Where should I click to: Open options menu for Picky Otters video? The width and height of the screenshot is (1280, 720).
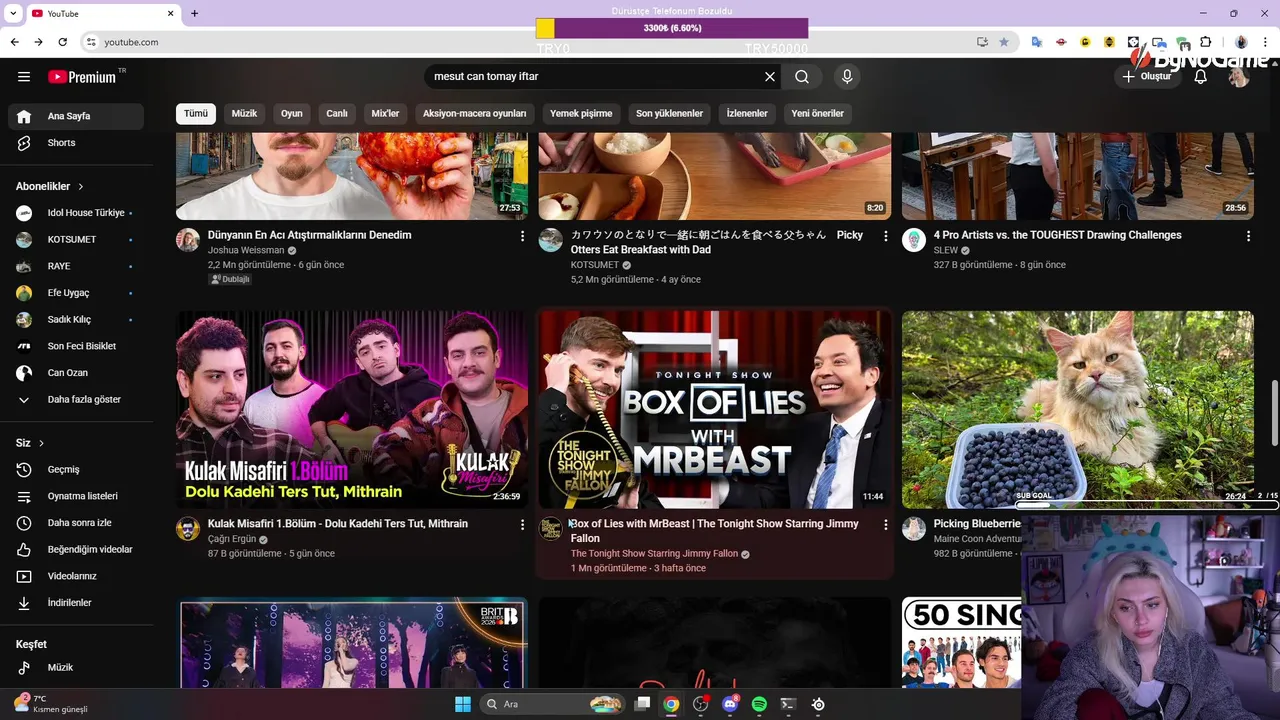[885, 236]
